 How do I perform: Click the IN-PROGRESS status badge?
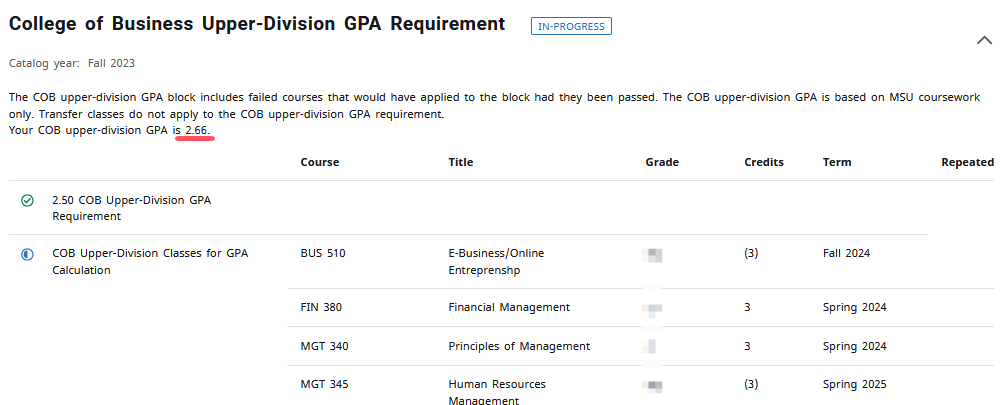click(571, 26)
